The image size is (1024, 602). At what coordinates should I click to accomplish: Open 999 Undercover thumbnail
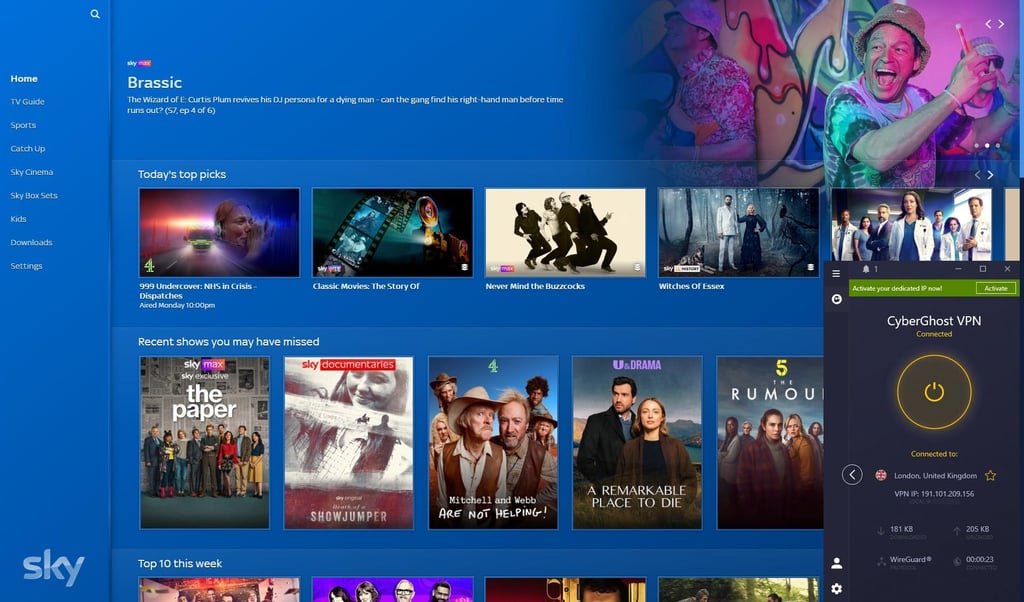(x=219, y=232)
